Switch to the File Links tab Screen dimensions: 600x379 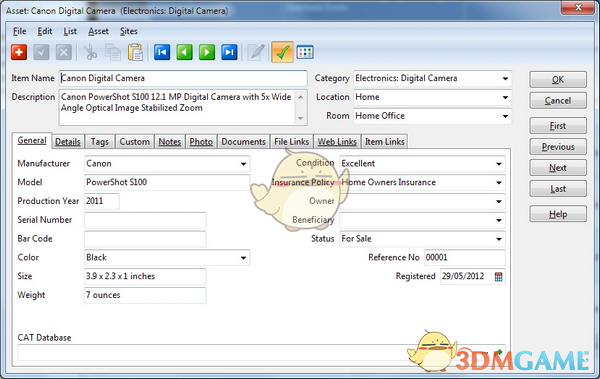[292, 142]
